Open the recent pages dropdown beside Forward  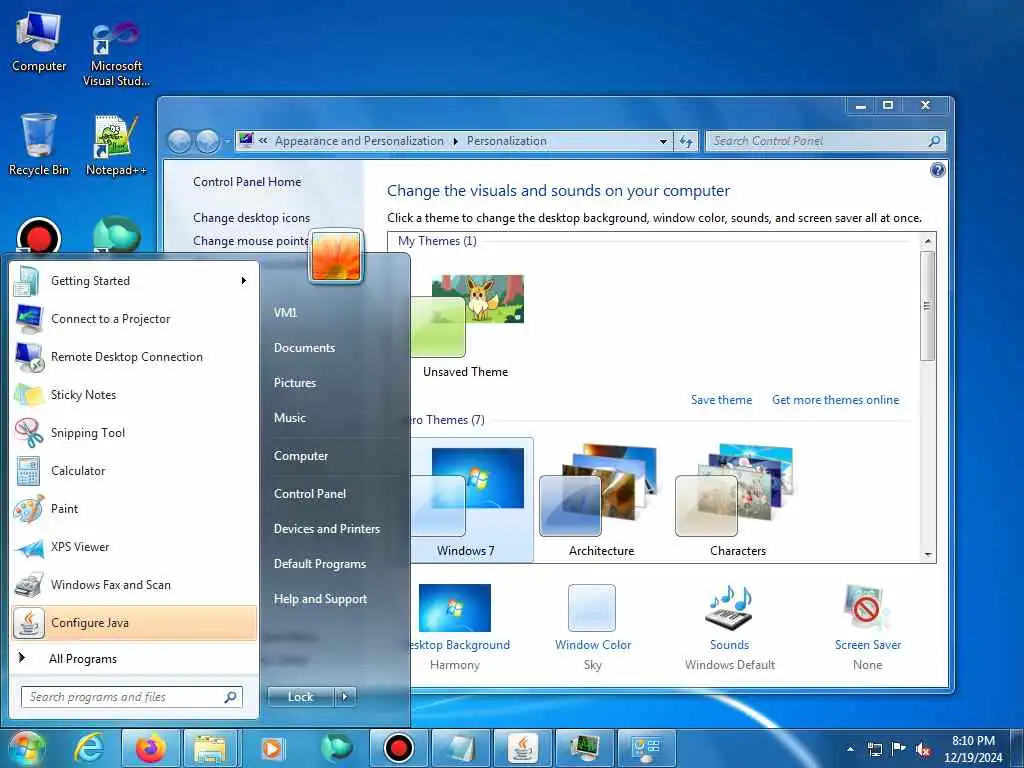(x=227, y=141)
